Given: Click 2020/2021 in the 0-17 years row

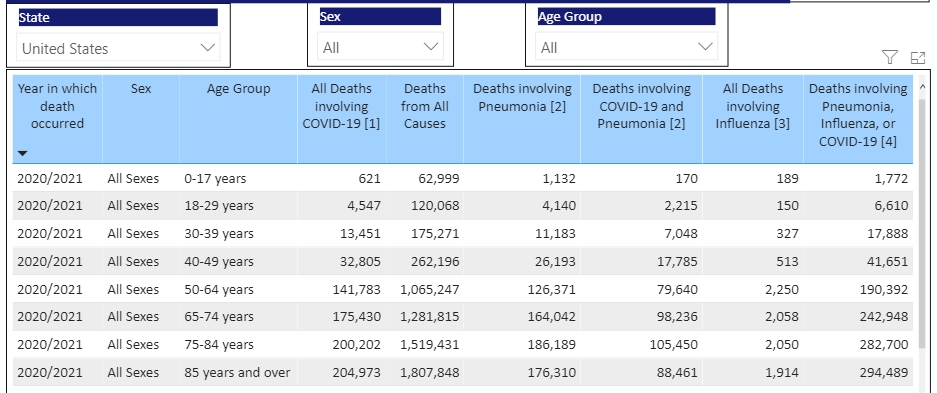Looking at the screenshot, I should [x=50, y=178].
